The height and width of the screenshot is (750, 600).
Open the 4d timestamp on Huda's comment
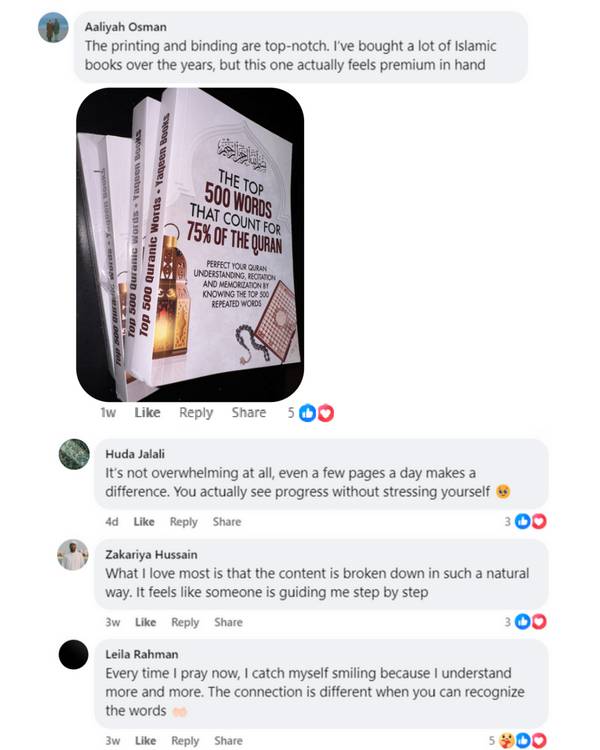click(112, 521)
